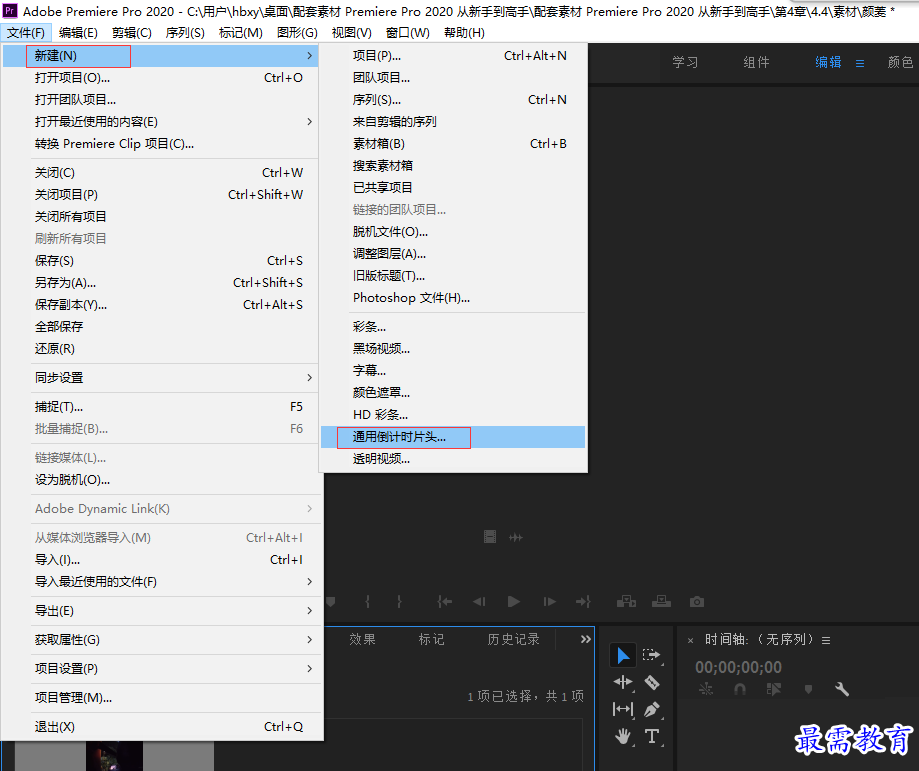This screenshot has width=919, height=771.
Task: Choose 黑场视频... from the submenu
Action: pos(453,349)
